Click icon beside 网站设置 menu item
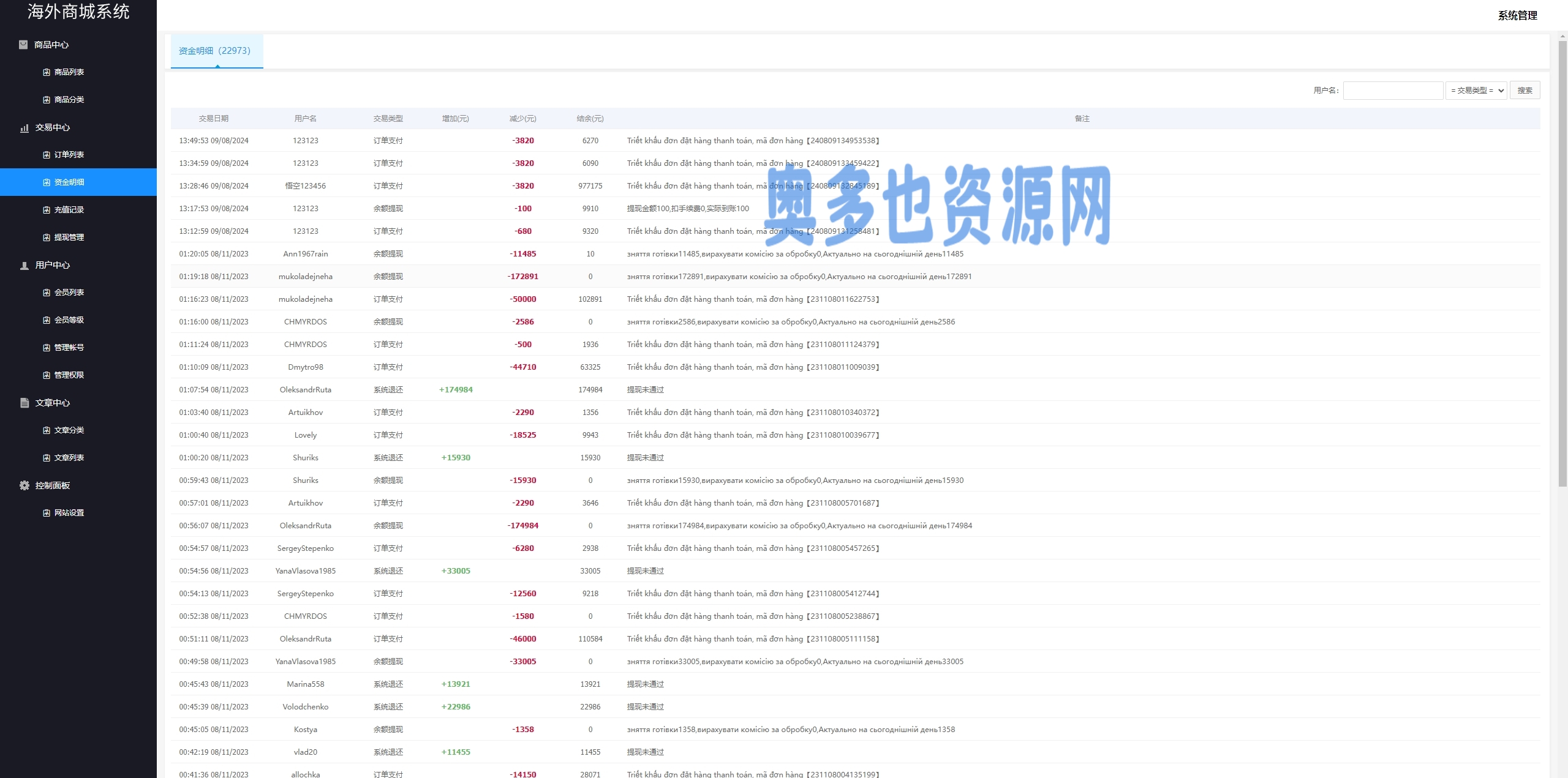The height and width of the screenshot is (778, 1568). (x=47, y=513)
